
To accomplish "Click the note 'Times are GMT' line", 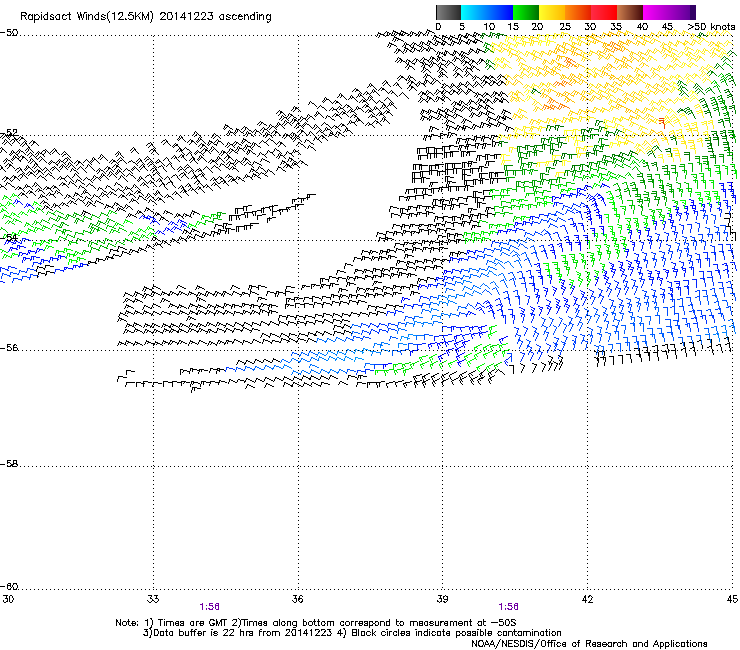I will (316, 623).
